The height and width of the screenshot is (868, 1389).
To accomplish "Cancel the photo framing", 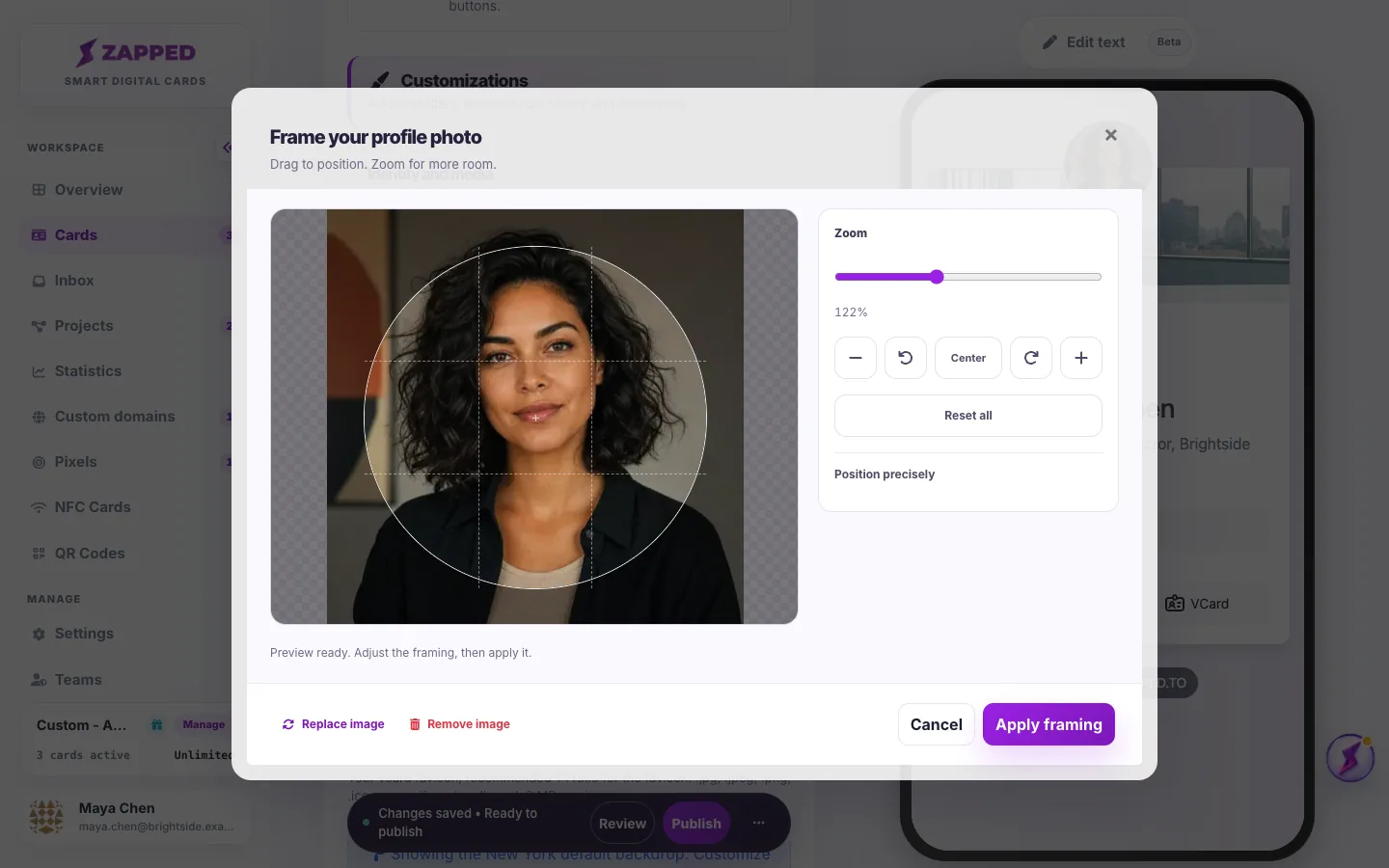I will point(937,724).
